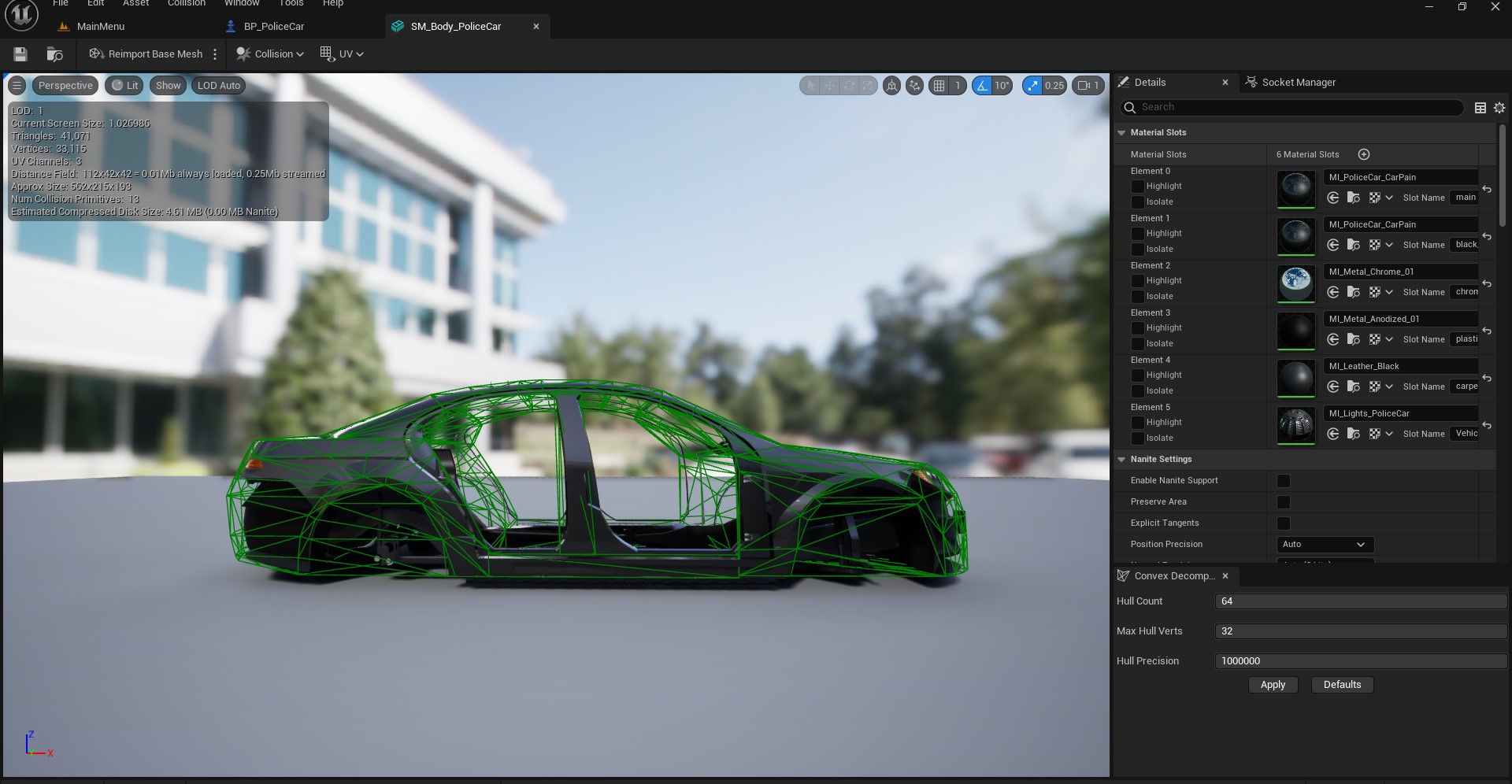Switch to the Socket Manager tab
The height and width of the screenshot is (784, 1512).
(1298, 83)
